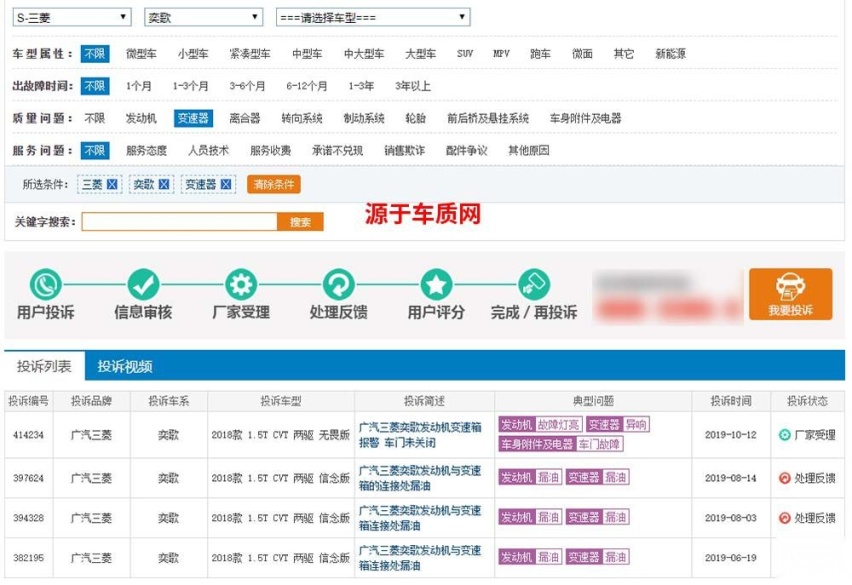
Task: Filter by 制动系统 quality issue
Action: [x=364, y=118]
